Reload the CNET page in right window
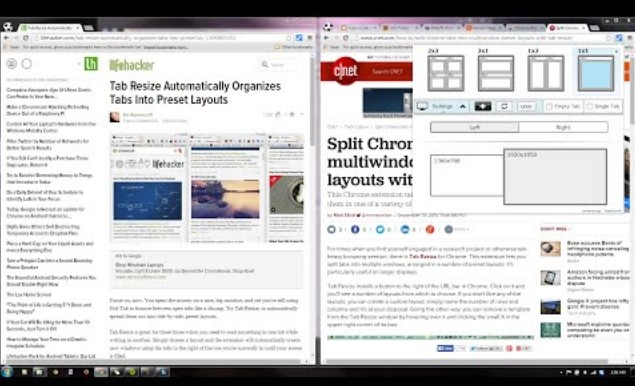 (346, 38)
